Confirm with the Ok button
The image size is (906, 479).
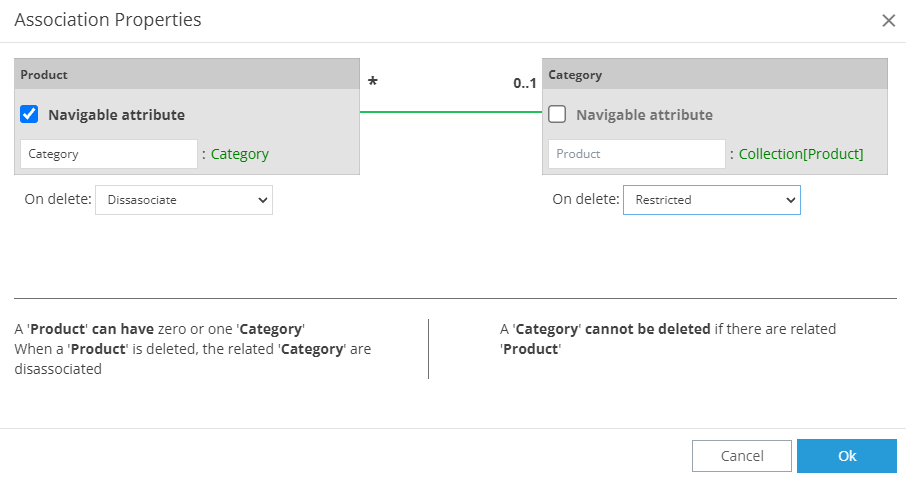tap(847, 456)
